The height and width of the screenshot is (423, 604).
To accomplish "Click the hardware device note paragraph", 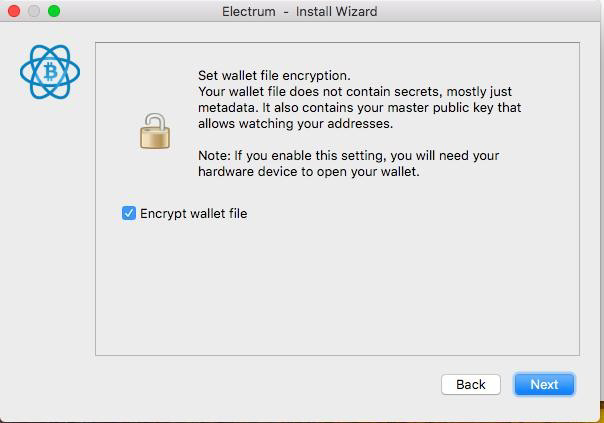I will tap(349, 163).
